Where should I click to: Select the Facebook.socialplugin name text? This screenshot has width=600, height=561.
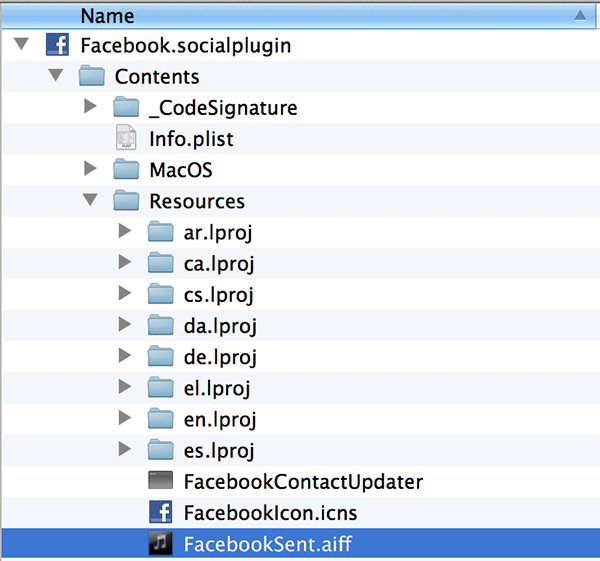tap(186, 46)
